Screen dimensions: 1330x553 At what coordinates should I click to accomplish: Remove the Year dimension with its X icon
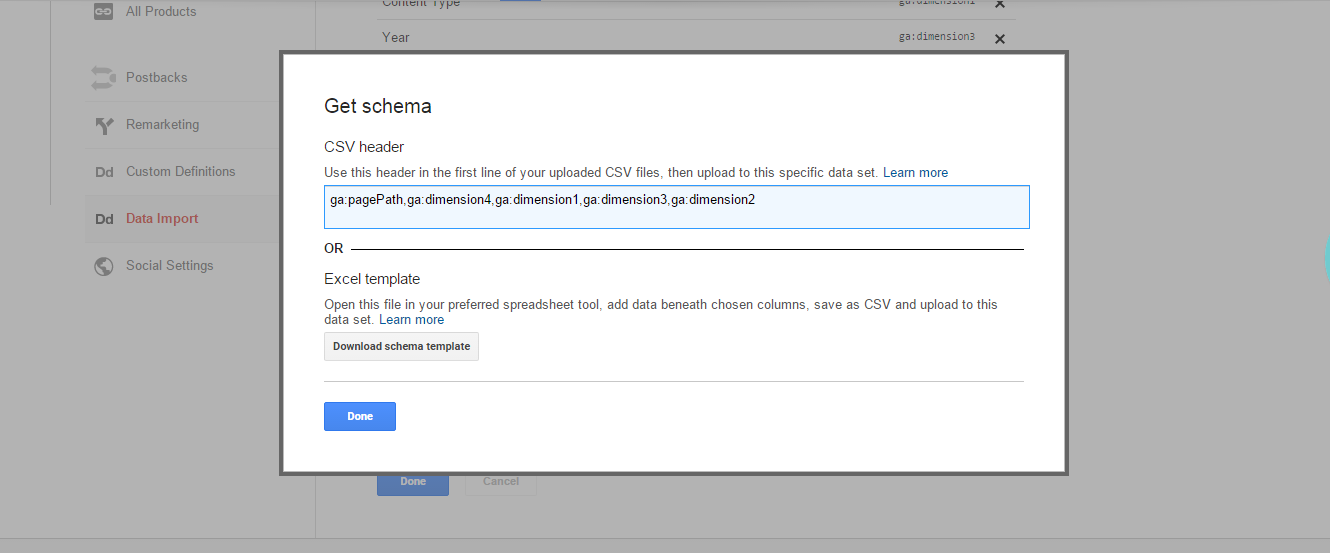(x=999, y=39)
